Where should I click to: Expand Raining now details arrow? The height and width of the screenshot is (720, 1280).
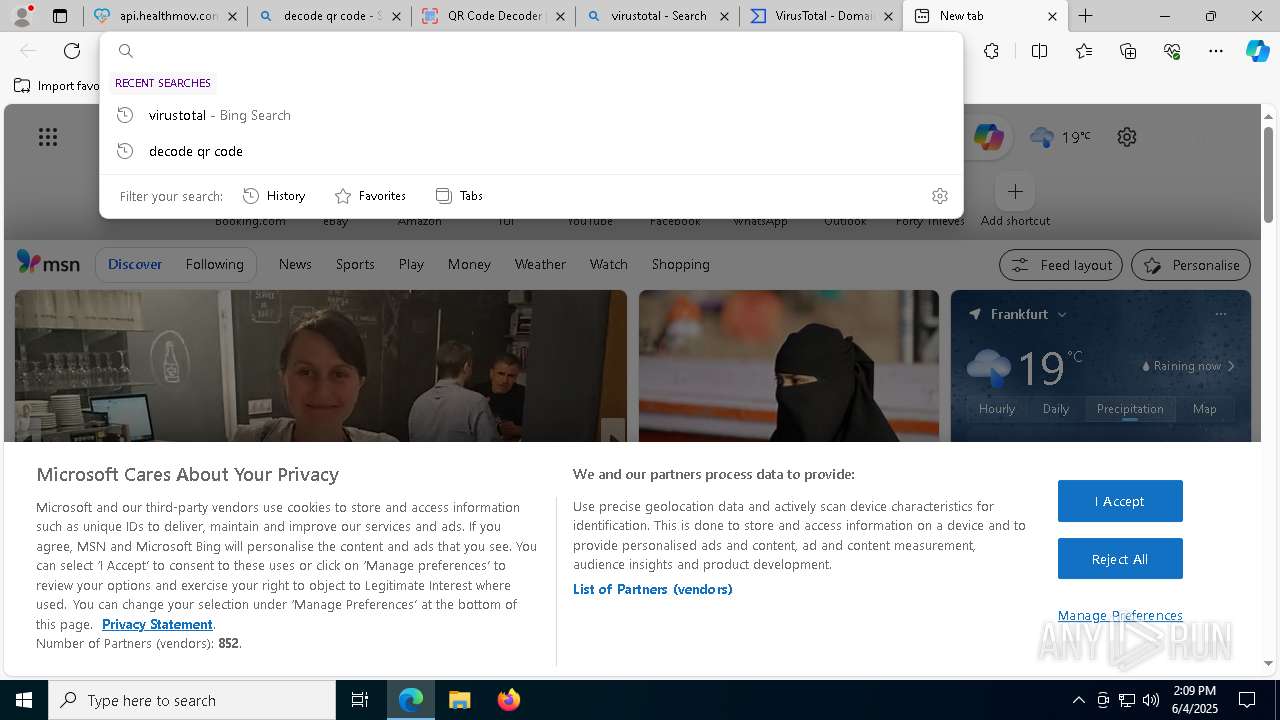click(x=1231, y=366)
